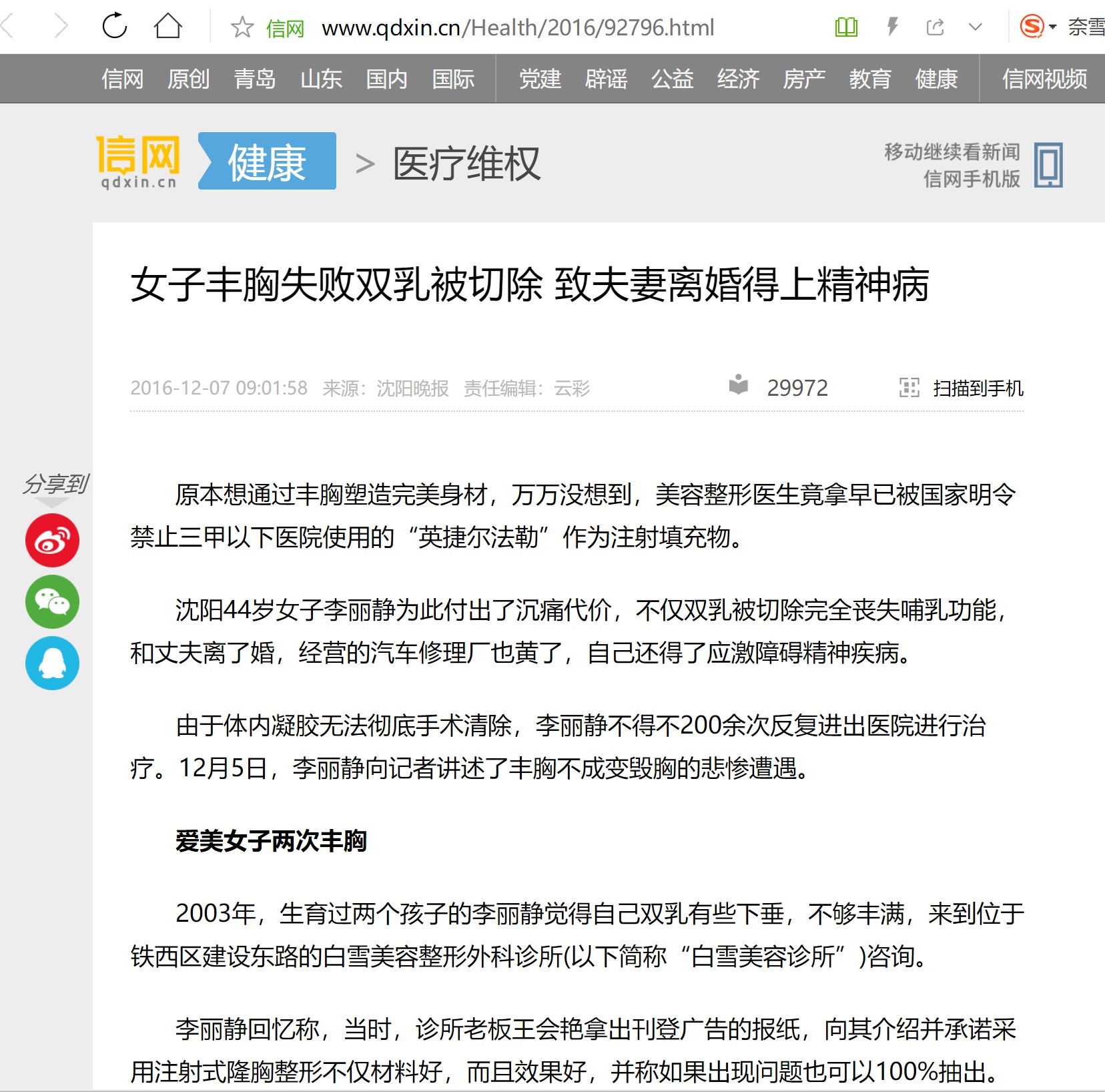
Task: Click subheading 爱美女子两次丰胸
Action: coord(271,841)
